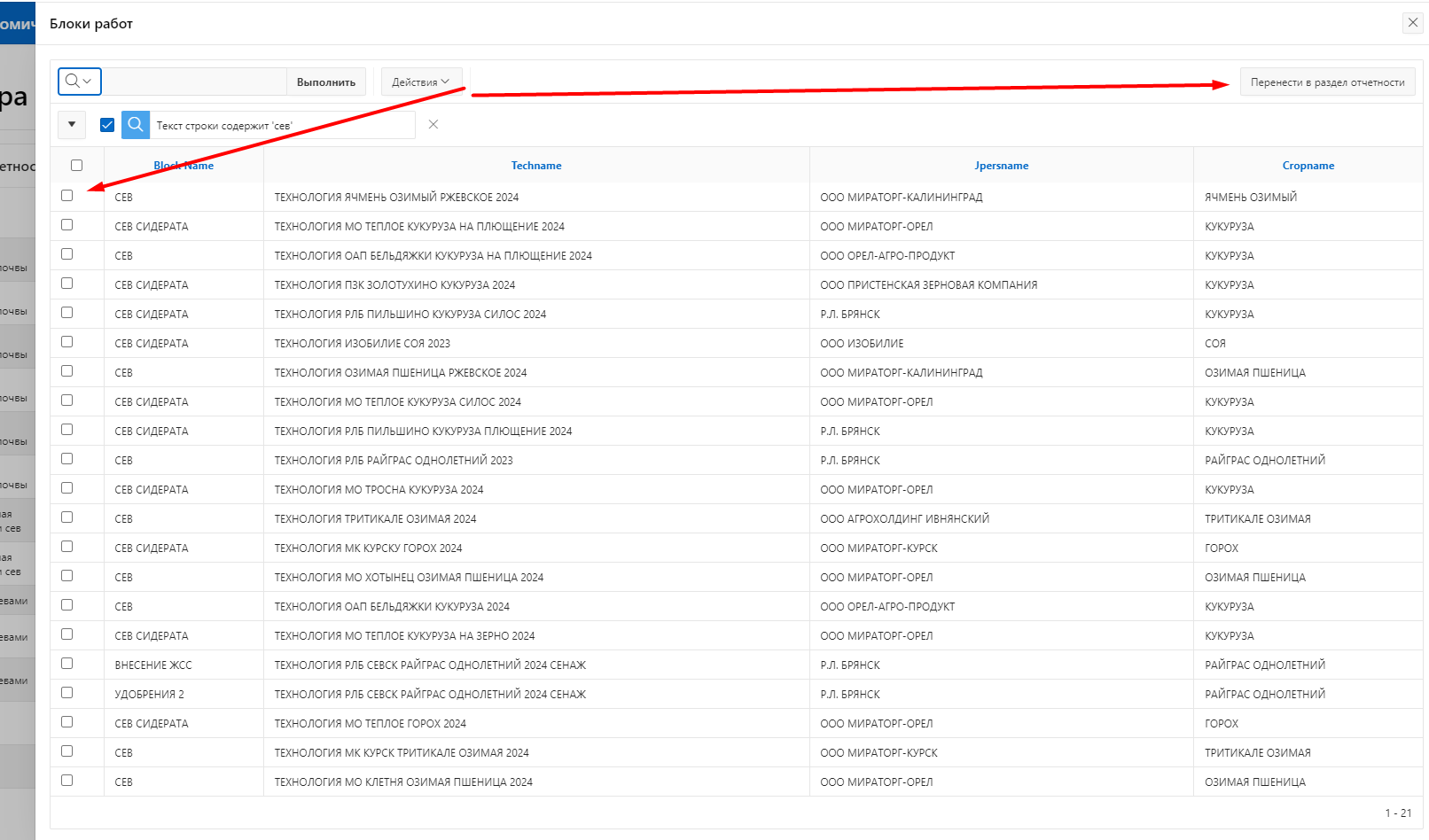
Task: Check the ТЕХНОЛОГИЯ ИЗОБИЛИЕ СОЯ 2023 row
Action: pos(67,342)
